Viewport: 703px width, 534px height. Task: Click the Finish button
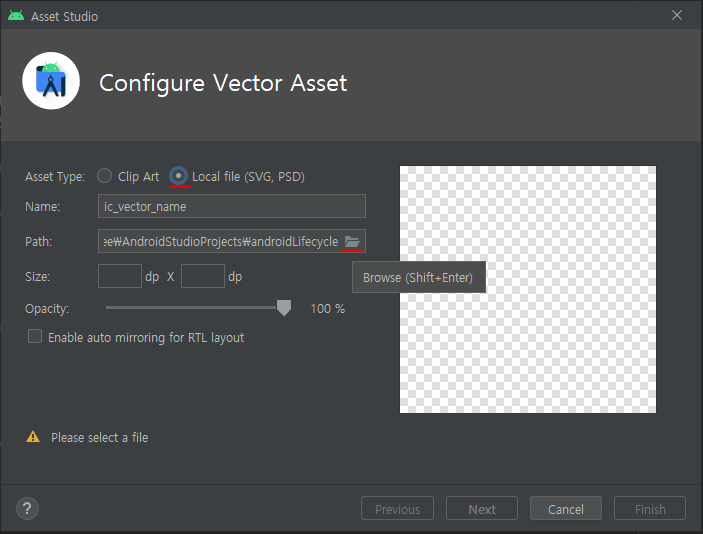point(650,508)
